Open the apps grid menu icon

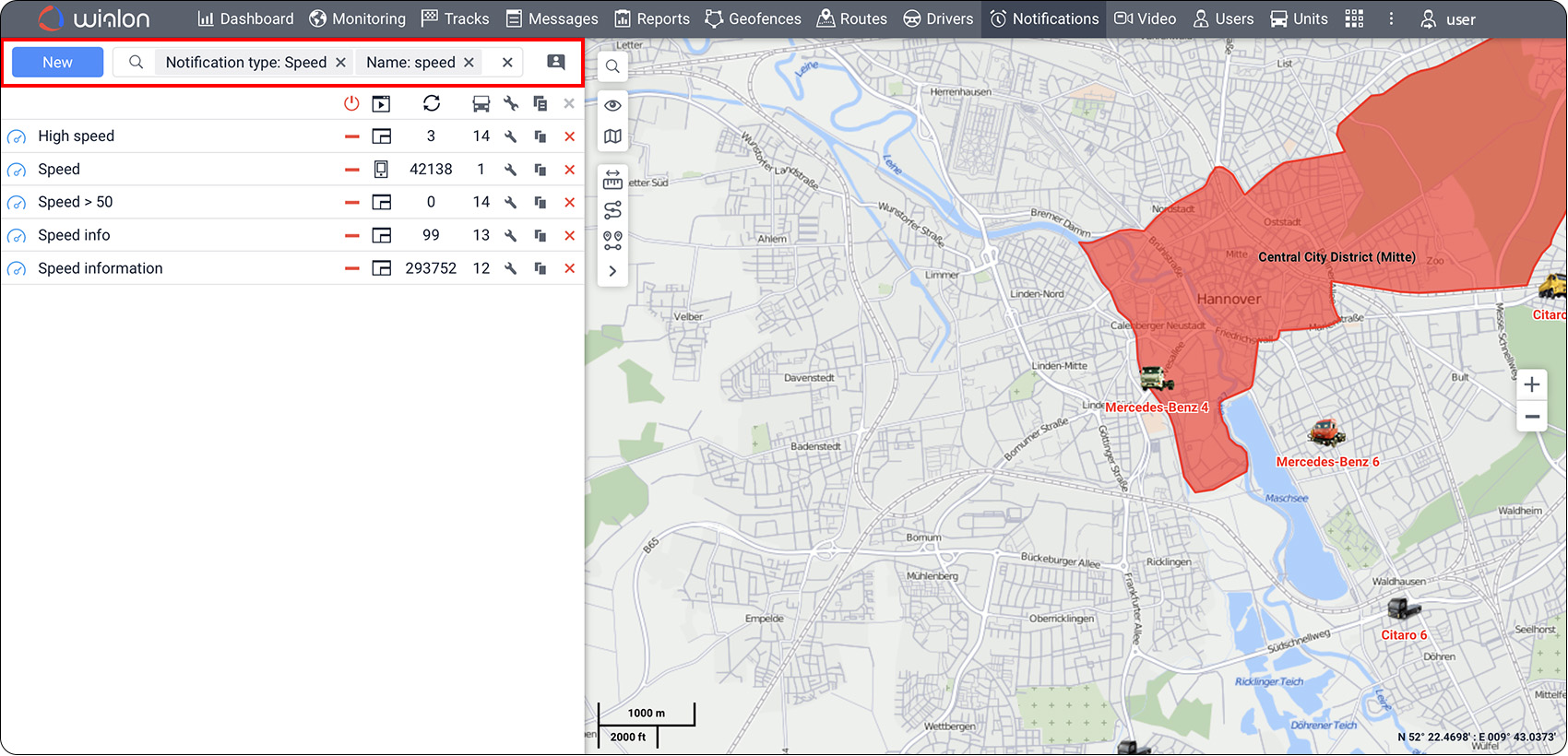(x=1354, y=18)
